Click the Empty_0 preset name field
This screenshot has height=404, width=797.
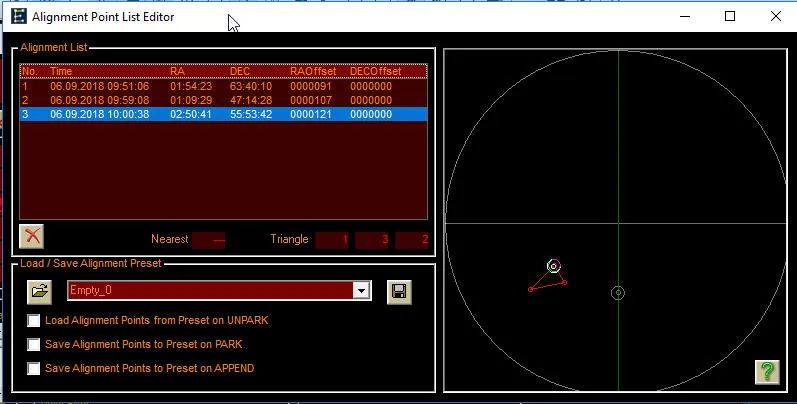pyautogui.click(x=210, y=291)
